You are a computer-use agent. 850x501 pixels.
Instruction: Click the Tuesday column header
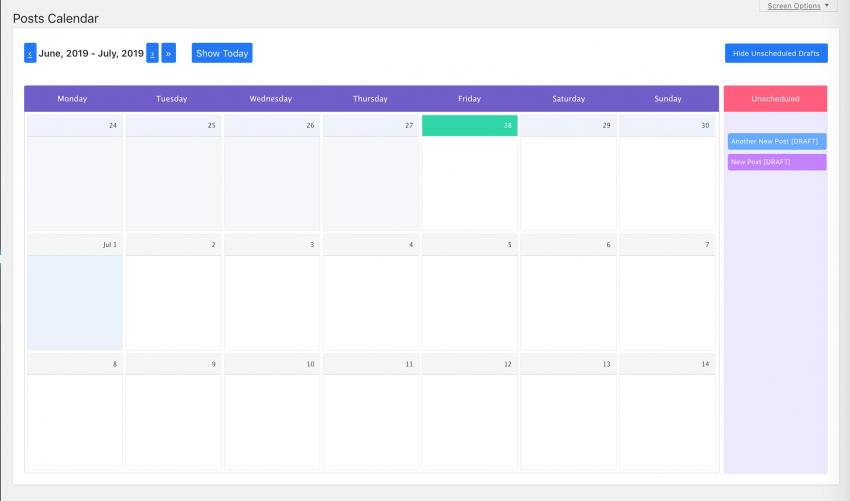172,99
